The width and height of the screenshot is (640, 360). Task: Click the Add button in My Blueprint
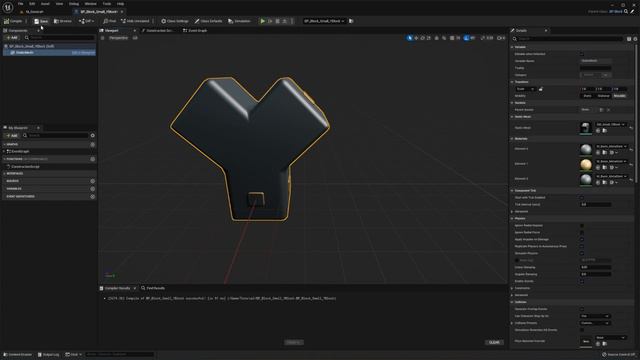[x=12, y=136]
